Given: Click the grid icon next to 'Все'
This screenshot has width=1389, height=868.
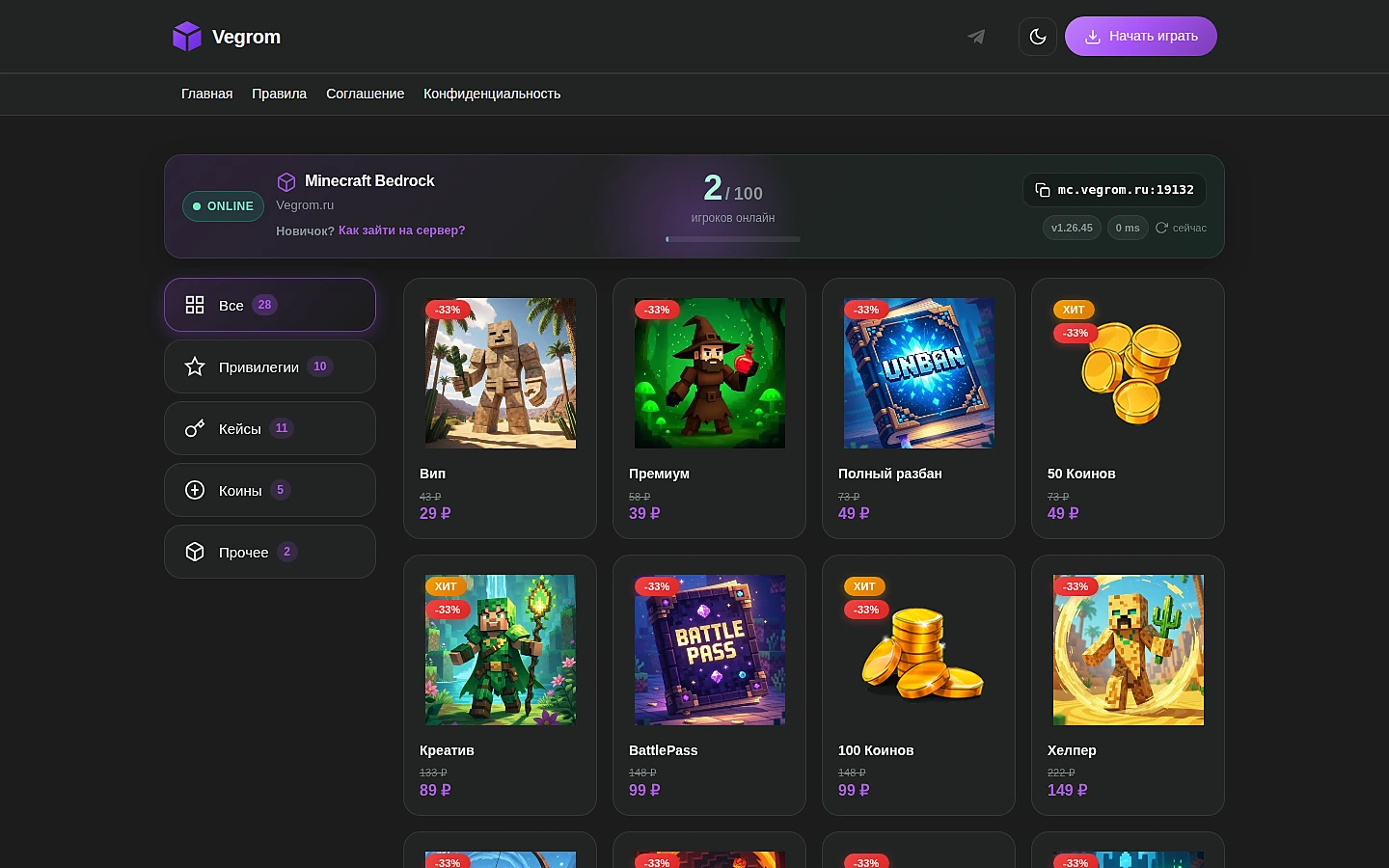Looking at the screenshot, I should point(195,305).
